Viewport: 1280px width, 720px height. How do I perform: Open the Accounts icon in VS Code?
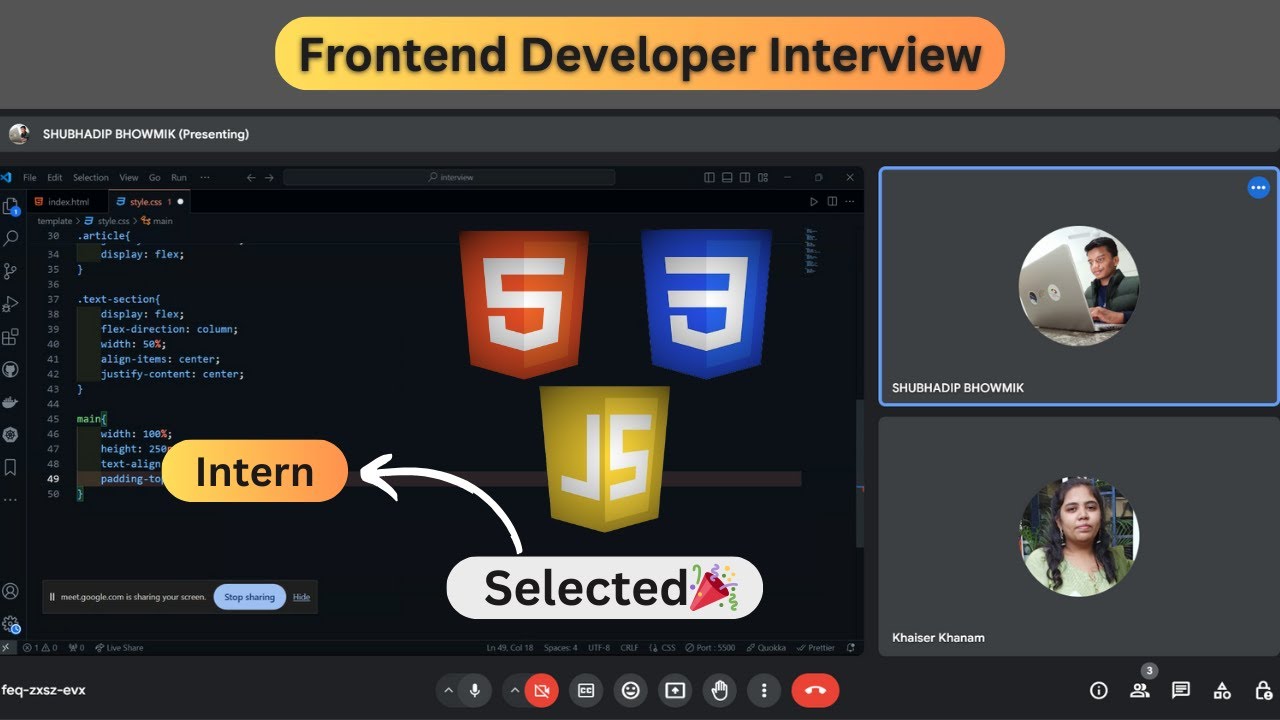click(x=11, y=591)
